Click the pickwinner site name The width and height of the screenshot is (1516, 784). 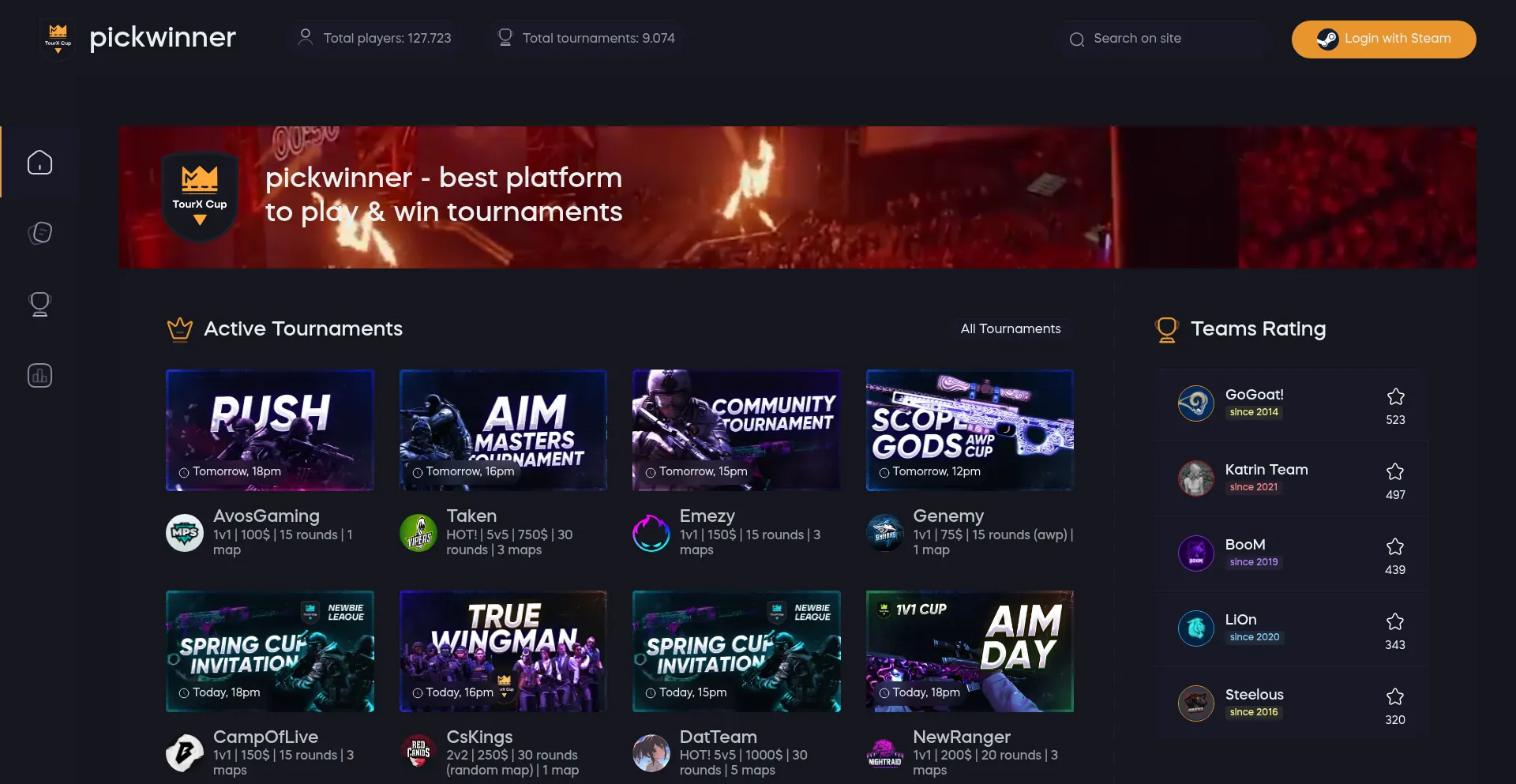coord(163,38)
